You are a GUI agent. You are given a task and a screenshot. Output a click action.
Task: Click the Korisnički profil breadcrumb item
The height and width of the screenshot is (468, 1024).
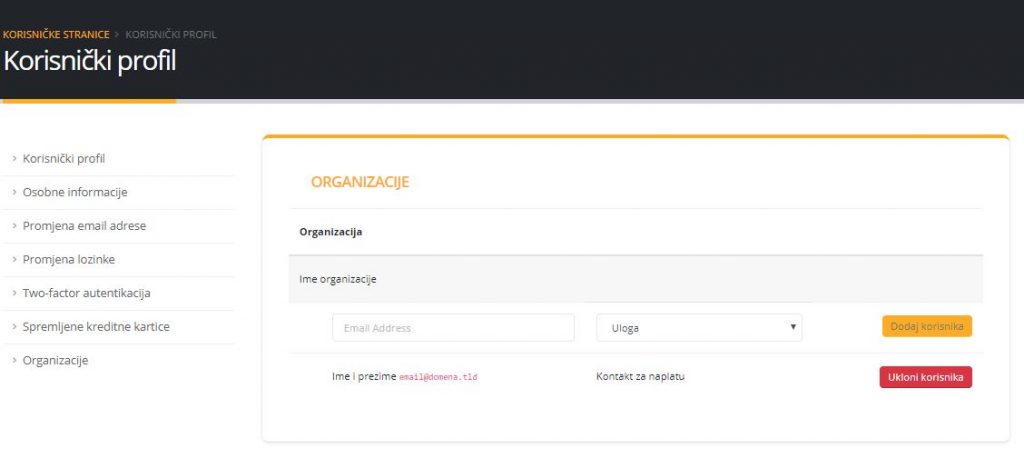point(171,35)
